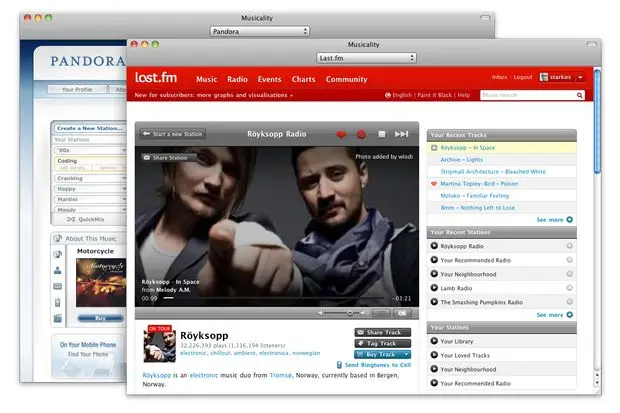
Task: Click See more under Your Recent Stations
Action: coord(554,315)
